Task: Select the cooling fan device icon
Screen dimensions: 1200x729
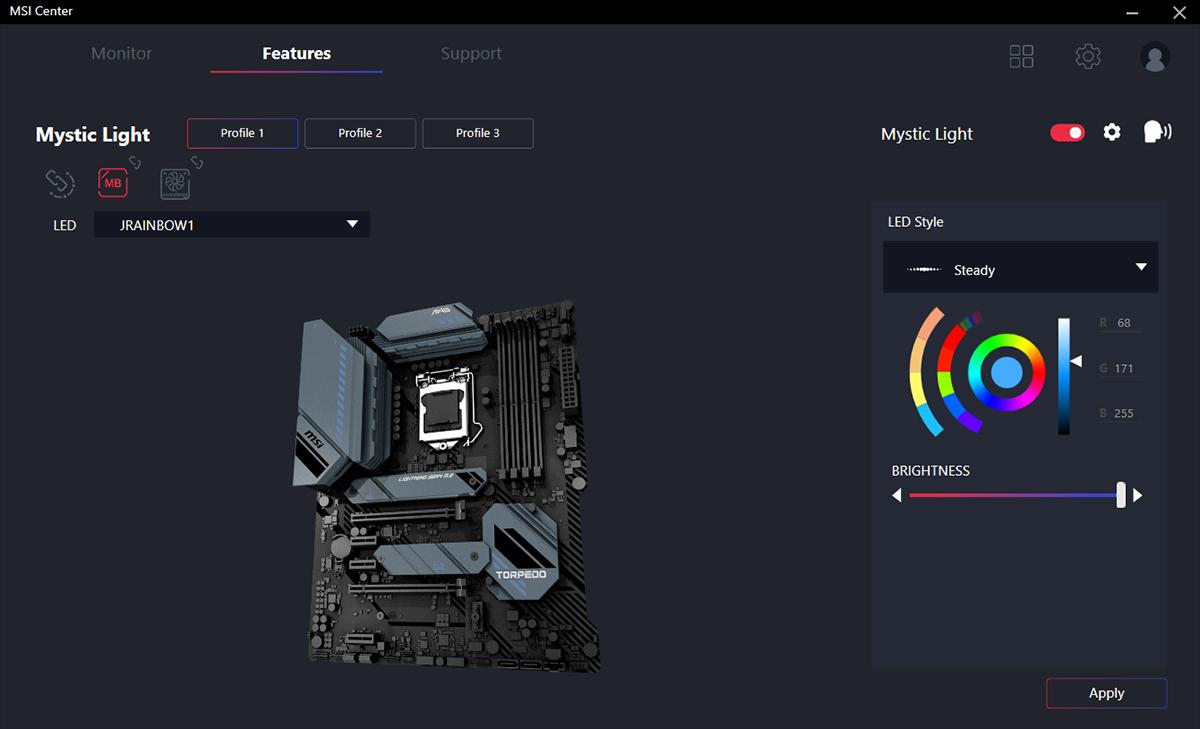Action: pyautogui.click(x=175, y=184)
